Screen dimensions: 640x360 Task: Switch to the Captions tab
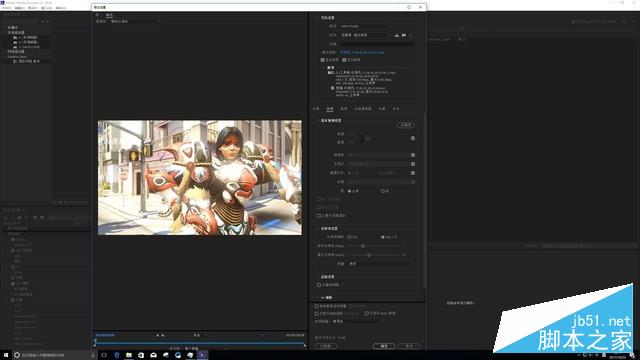coord(382,109)
